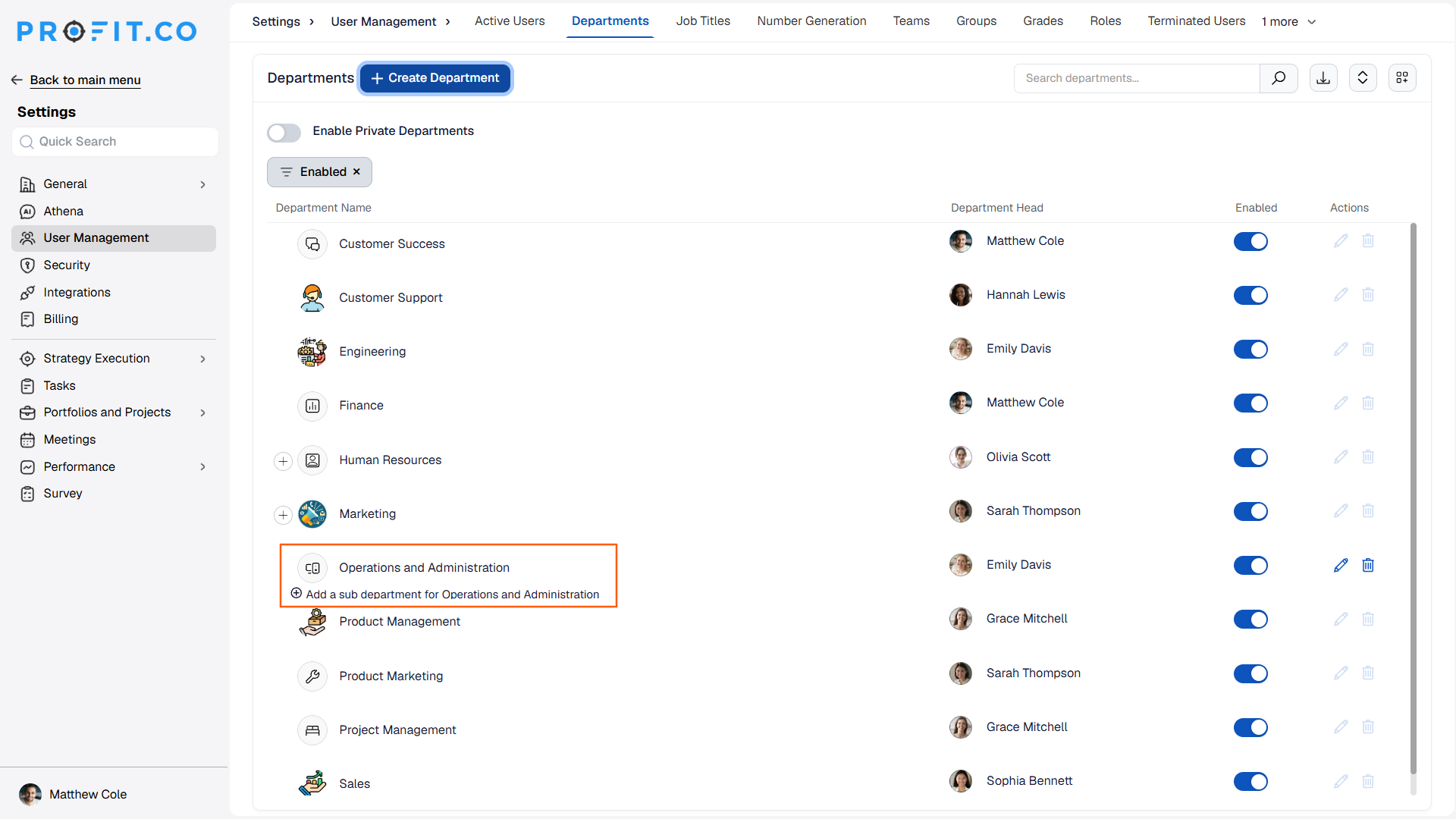The image size is (1456, 819).
Task: Click the search magnifier icon for departments
Action: pos(1279,78)
